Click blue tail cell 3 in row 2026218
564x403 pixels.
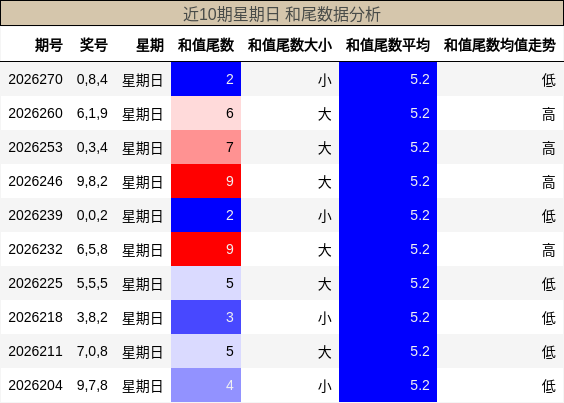206,317
